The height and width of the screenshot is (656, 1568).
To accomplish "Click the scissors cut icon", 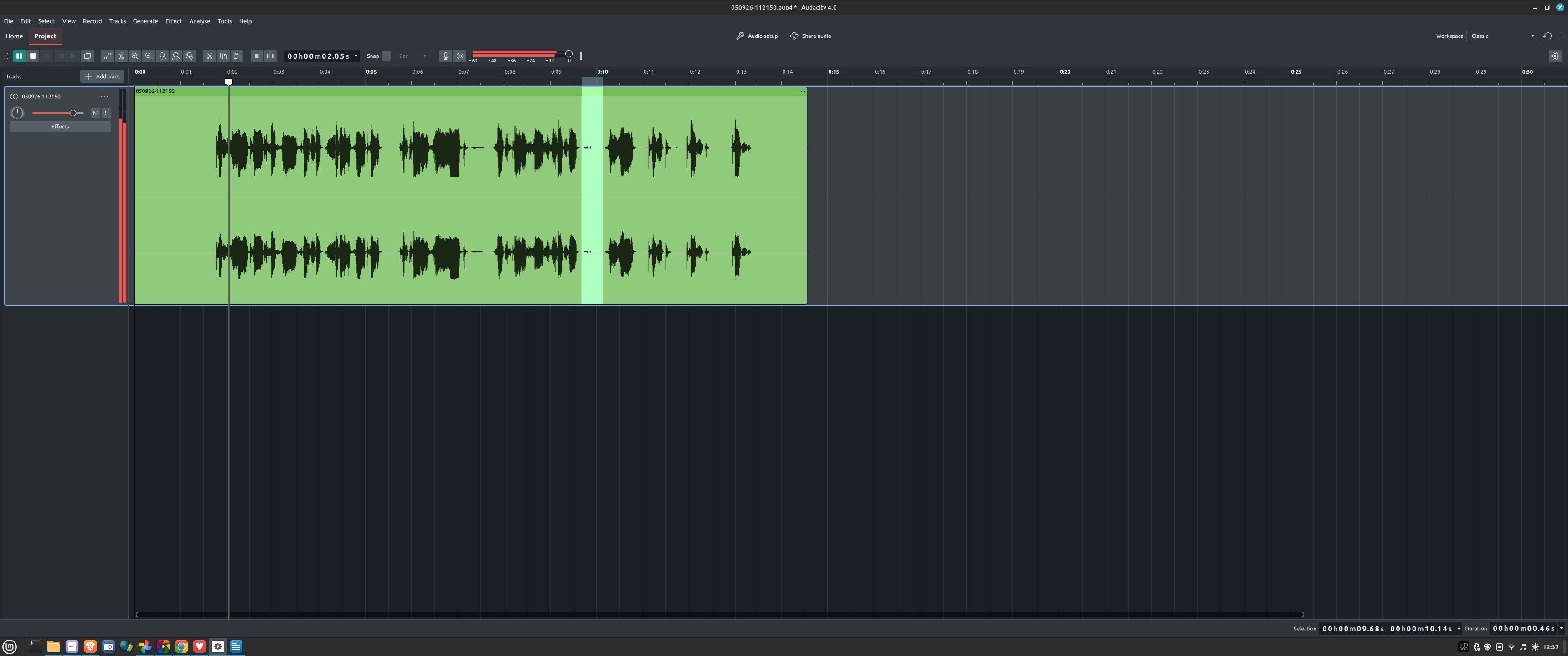I will click(x=209, y=56).
